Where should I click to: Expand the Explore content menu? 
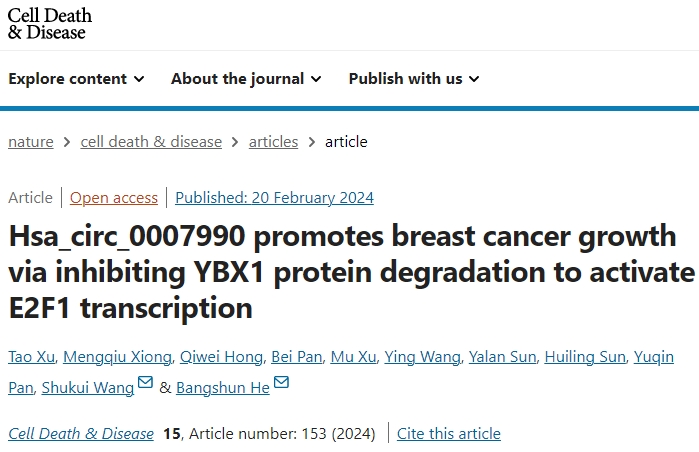coord(76,79)
